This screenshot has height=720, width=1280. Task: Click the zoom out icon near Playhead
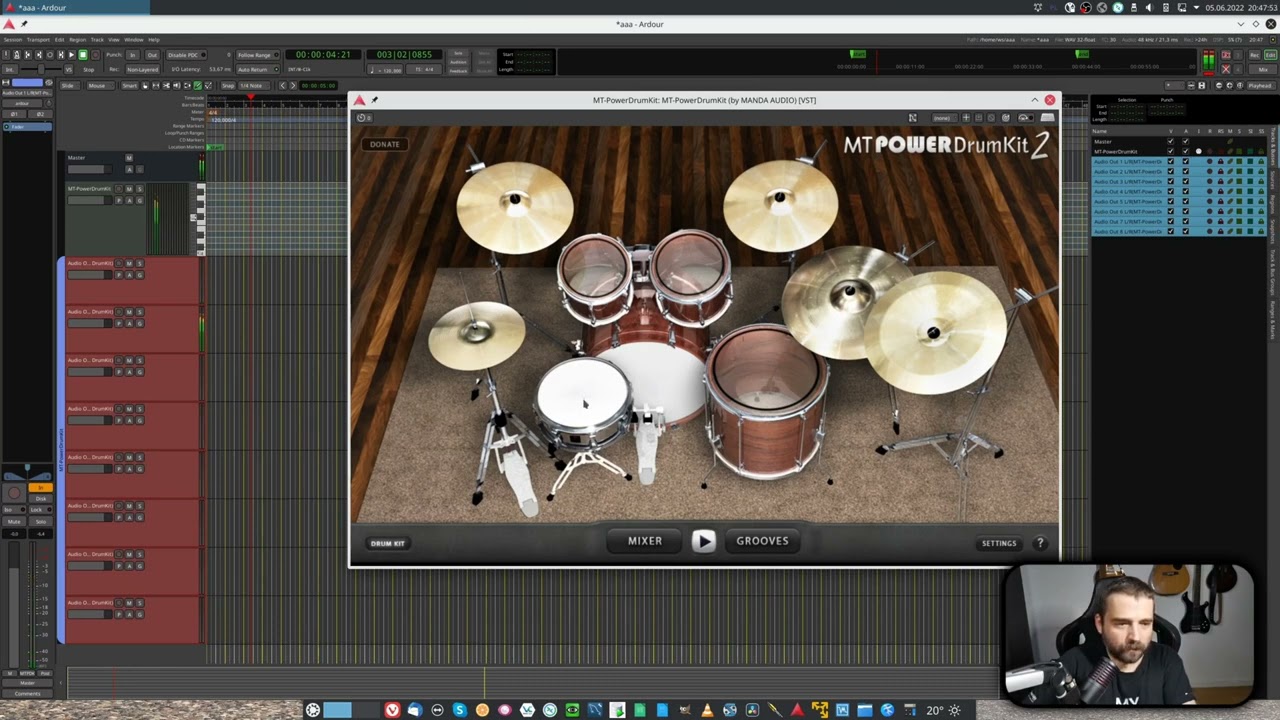pos(1219,85)
